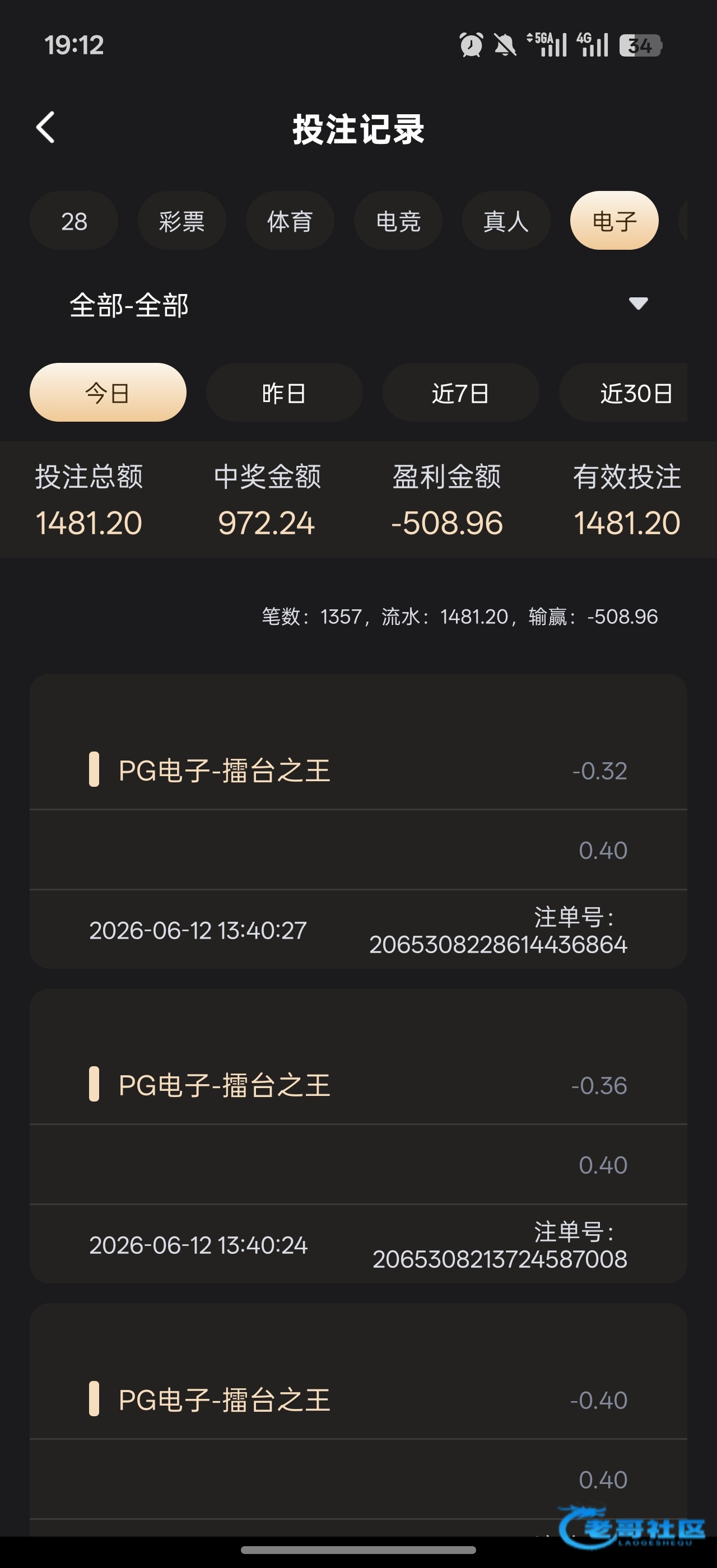Expand the 全部-全部 dropdown arrow
The image size is (717, 1568).
(x=638, y=303)
